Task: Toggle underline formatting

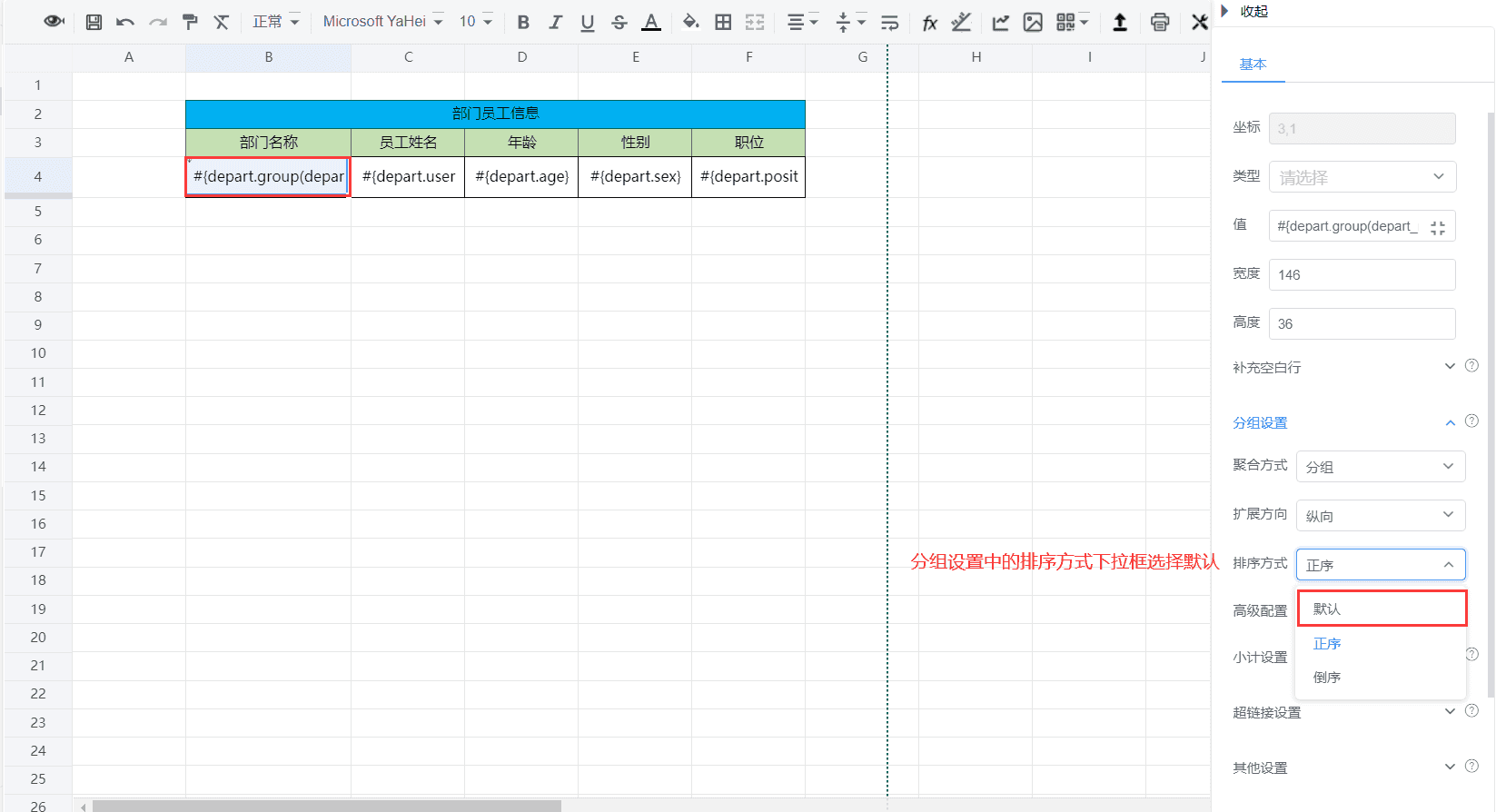Action: 588,22
